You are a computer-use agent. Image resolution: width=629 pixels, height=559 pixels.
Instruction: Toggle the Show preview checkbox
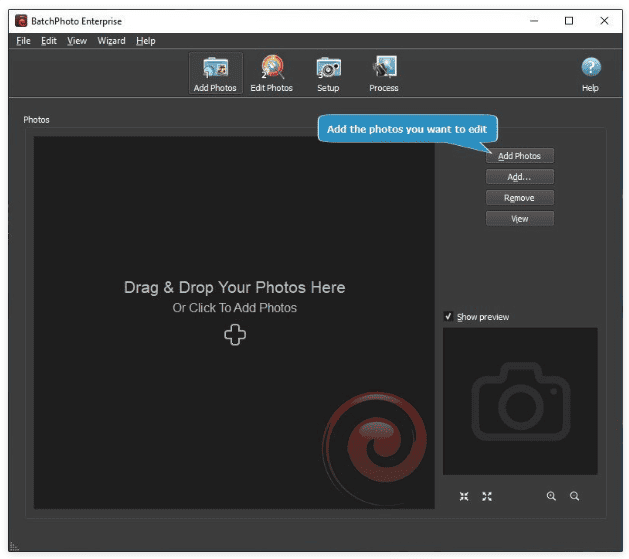click(448, 316)
